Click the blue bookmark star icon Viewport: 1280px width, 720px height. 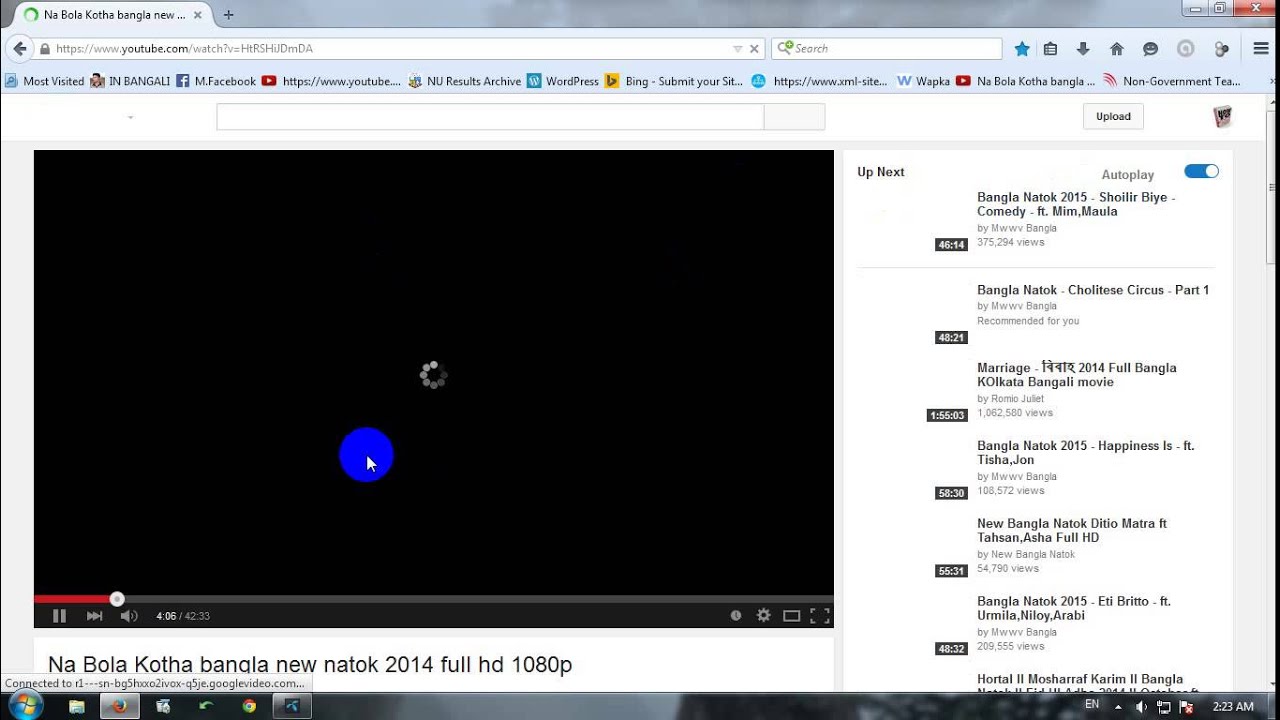click(1021, 48)
